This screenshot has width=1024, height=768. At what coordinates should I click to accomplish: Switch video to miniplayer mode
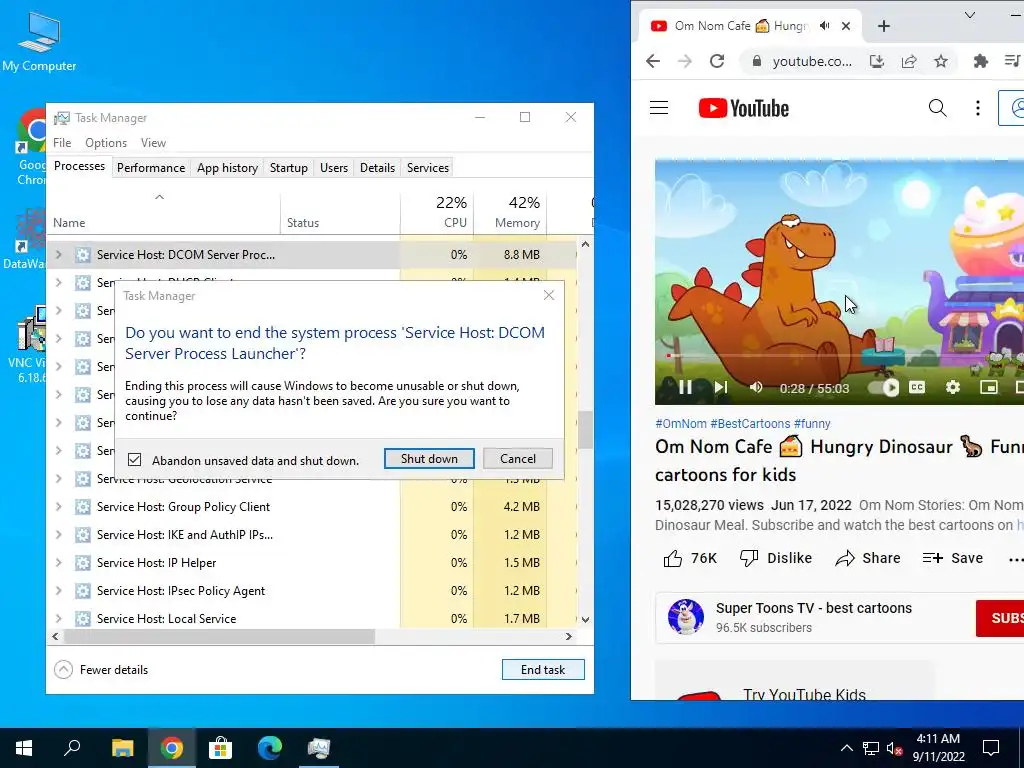point(989,387)
